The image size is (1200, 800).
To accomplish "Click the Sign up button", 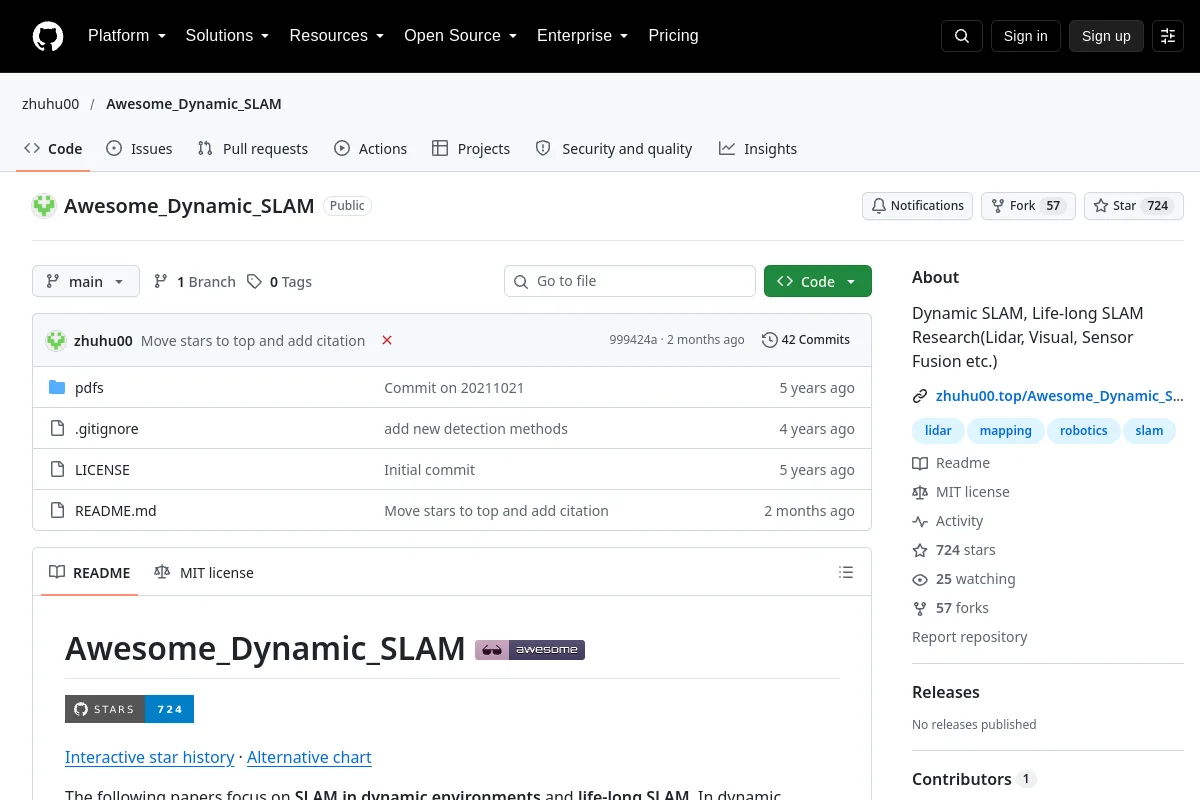I will coord(1106,36).
